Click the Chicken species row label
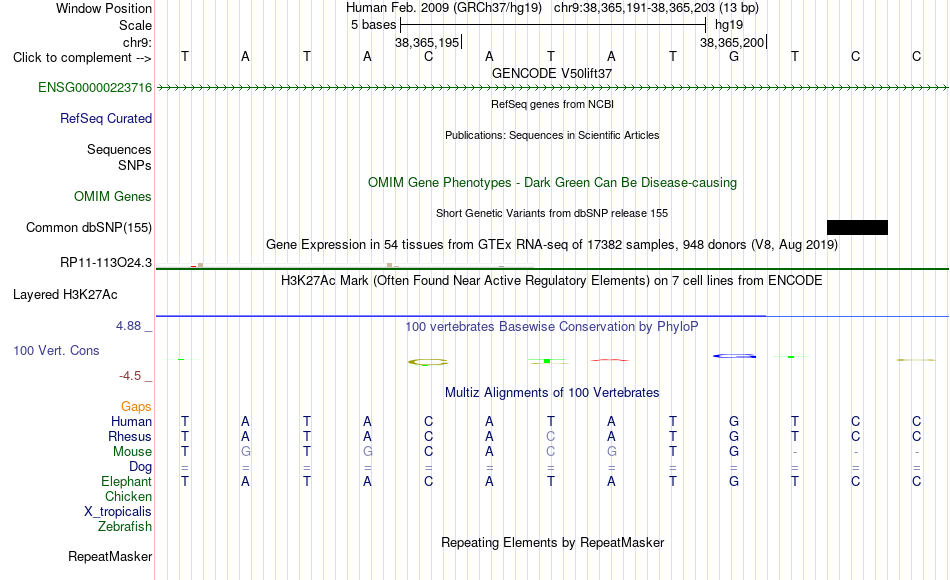 point(128,497)
